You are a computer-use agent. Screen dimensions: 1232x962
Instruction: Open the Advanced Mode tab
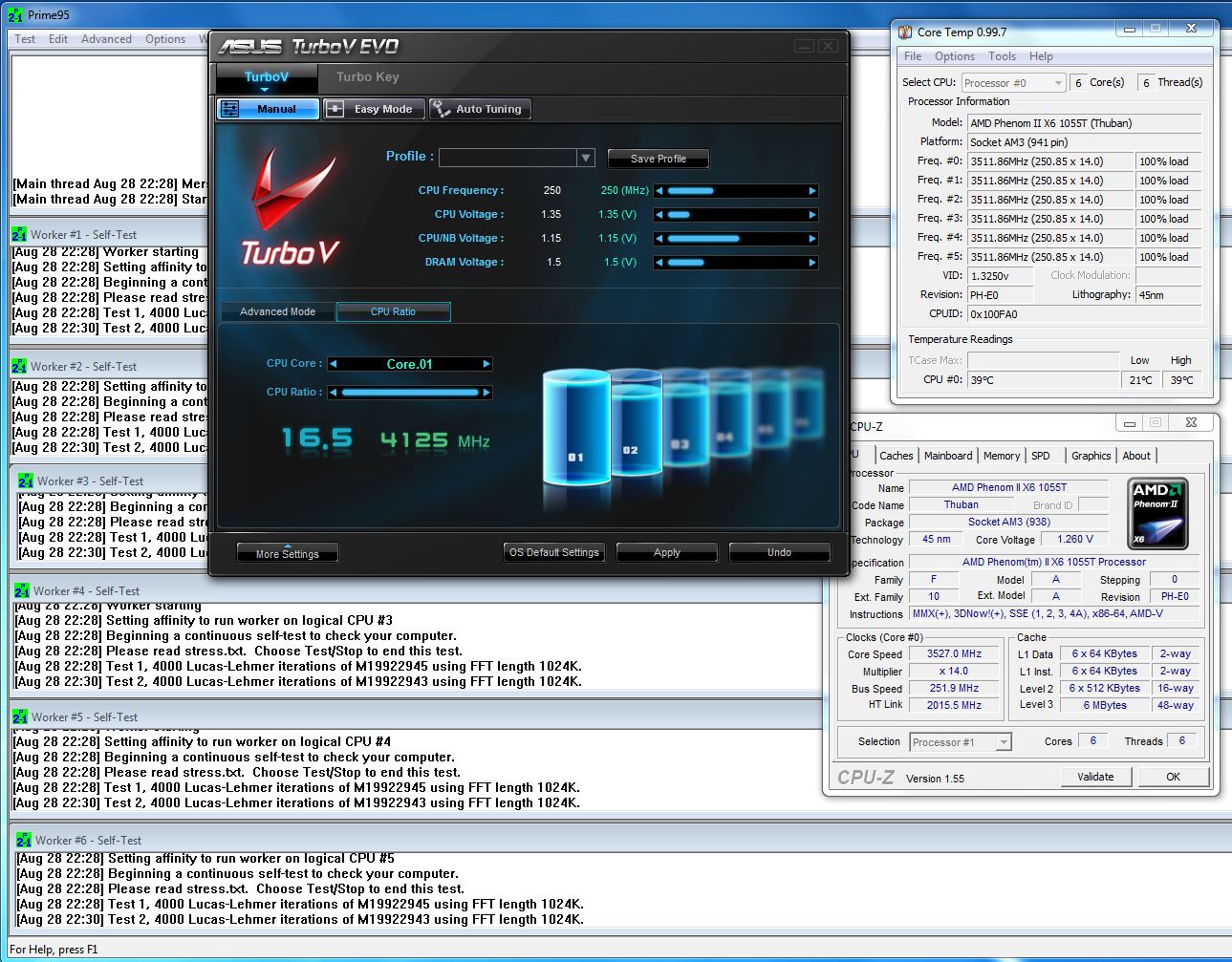277,311
